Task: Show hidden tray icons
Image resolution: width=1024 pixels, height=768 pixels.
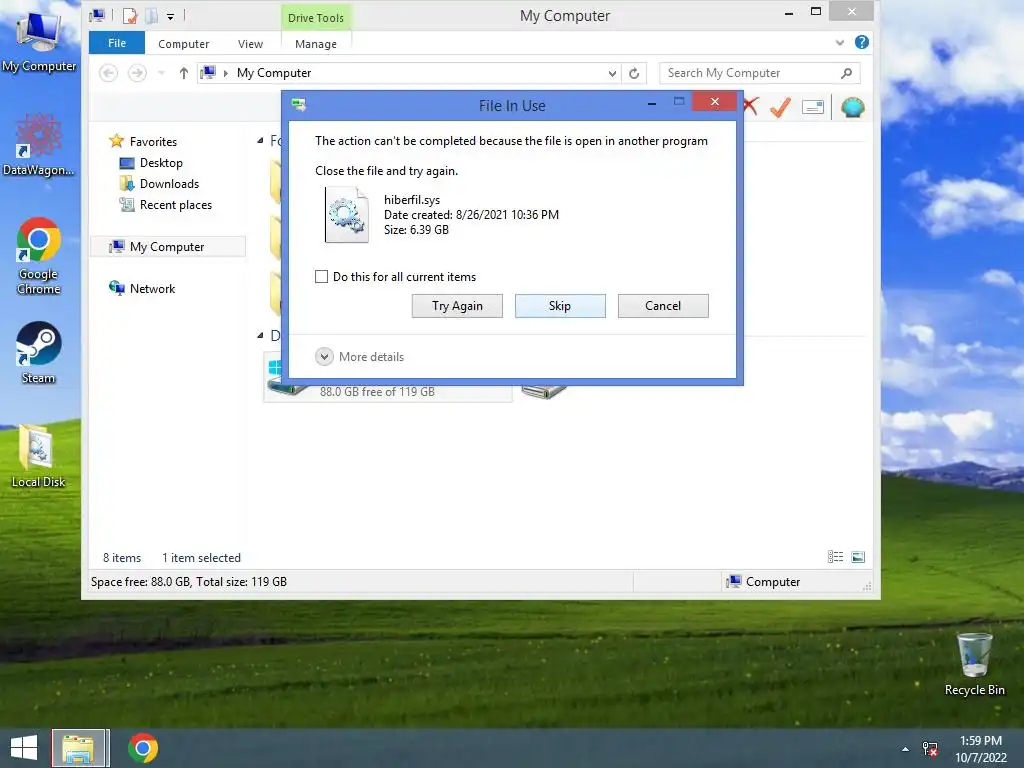Action: 905,749
